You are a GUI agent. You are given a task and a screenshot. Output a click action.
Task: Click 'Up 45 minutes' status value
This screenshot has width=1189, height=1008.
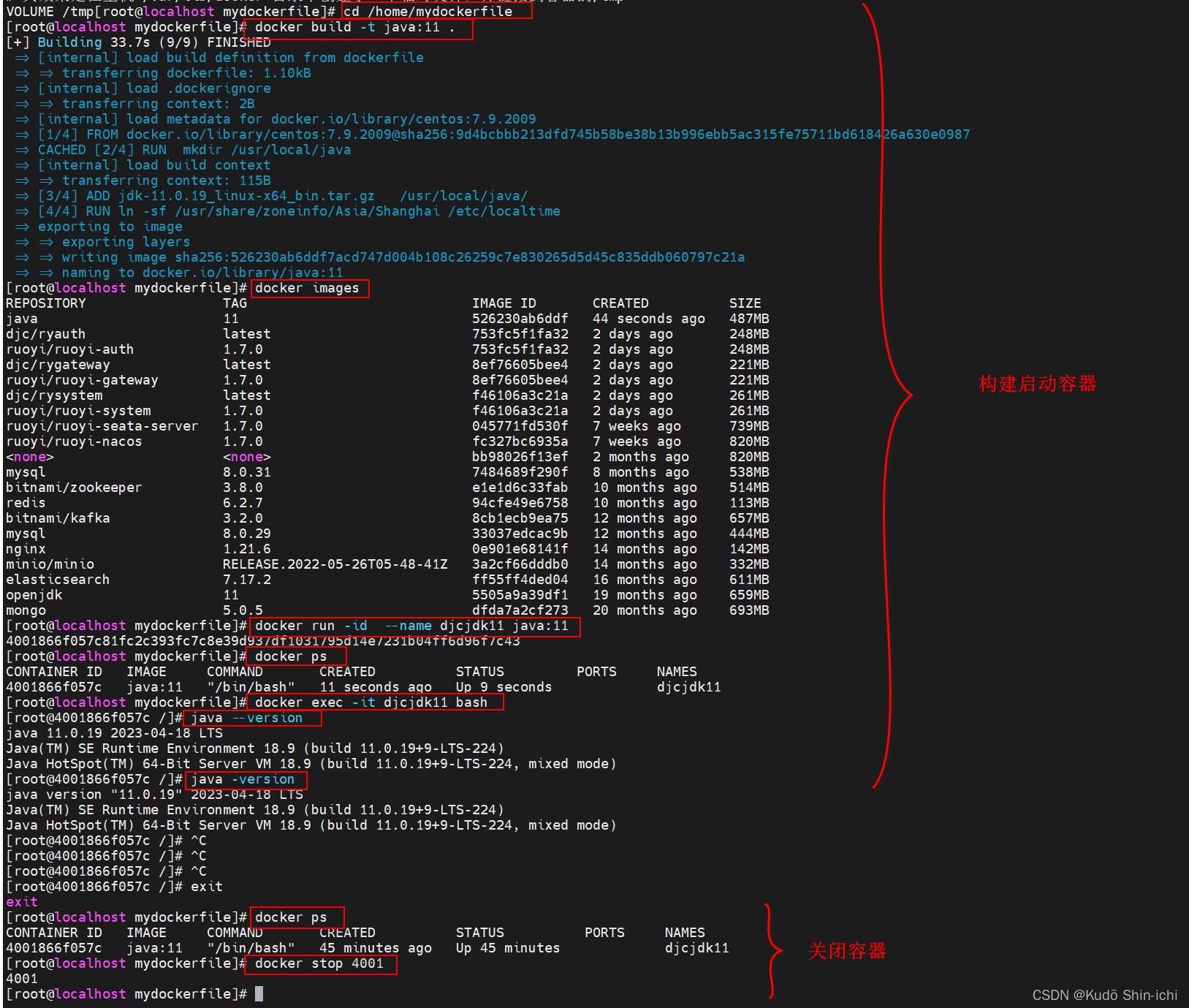pyautogui.click(x=508, y=948)
